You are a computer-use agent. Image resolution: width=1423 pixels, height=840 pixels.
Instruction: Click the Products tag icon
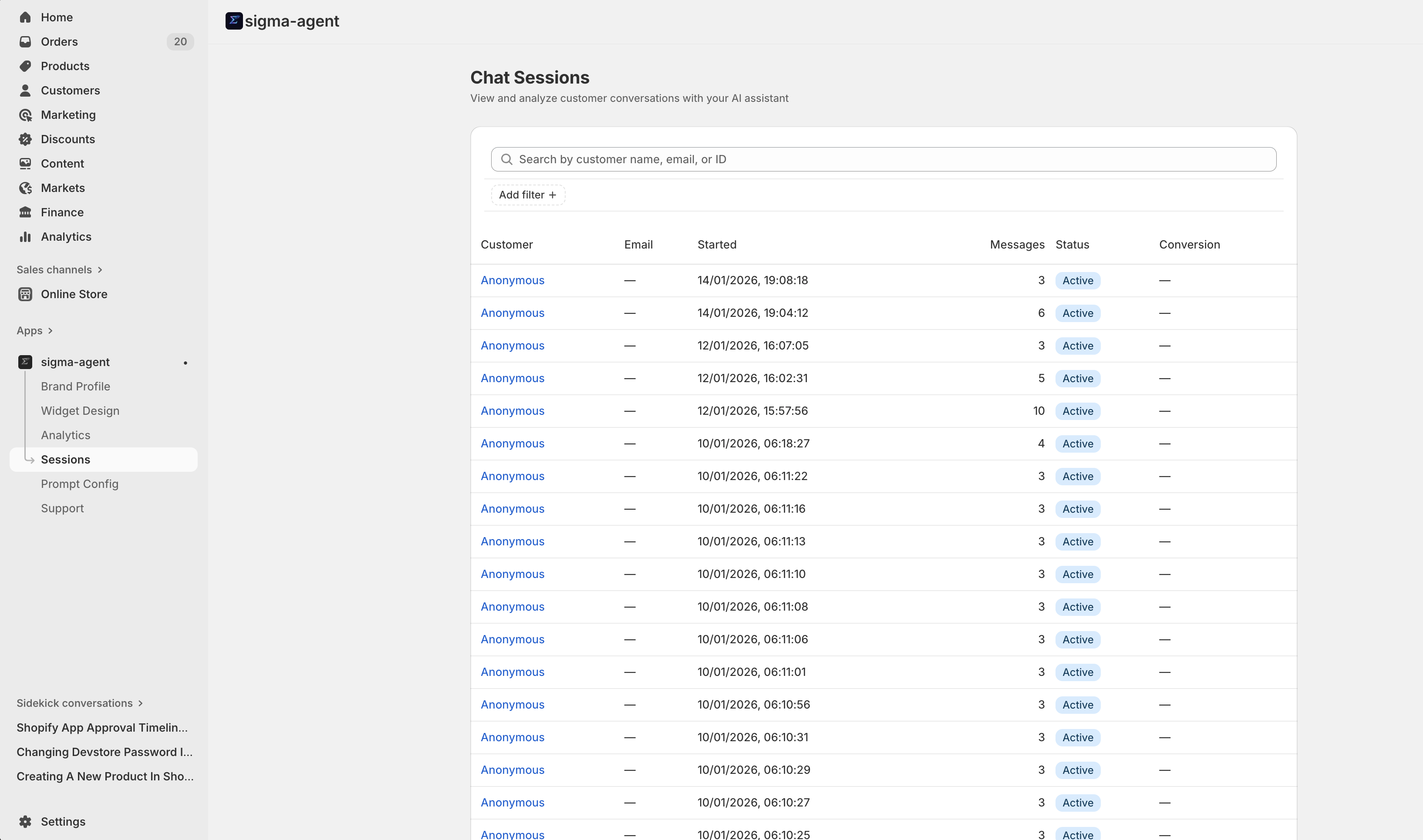[x=25, y=66]
